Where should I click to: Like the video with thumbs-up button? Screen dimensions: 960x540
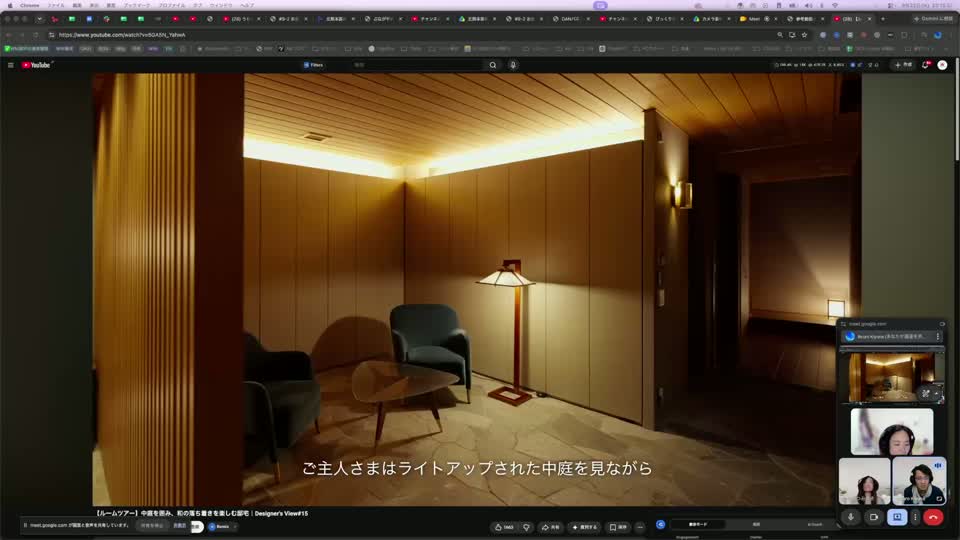(504, 527)
